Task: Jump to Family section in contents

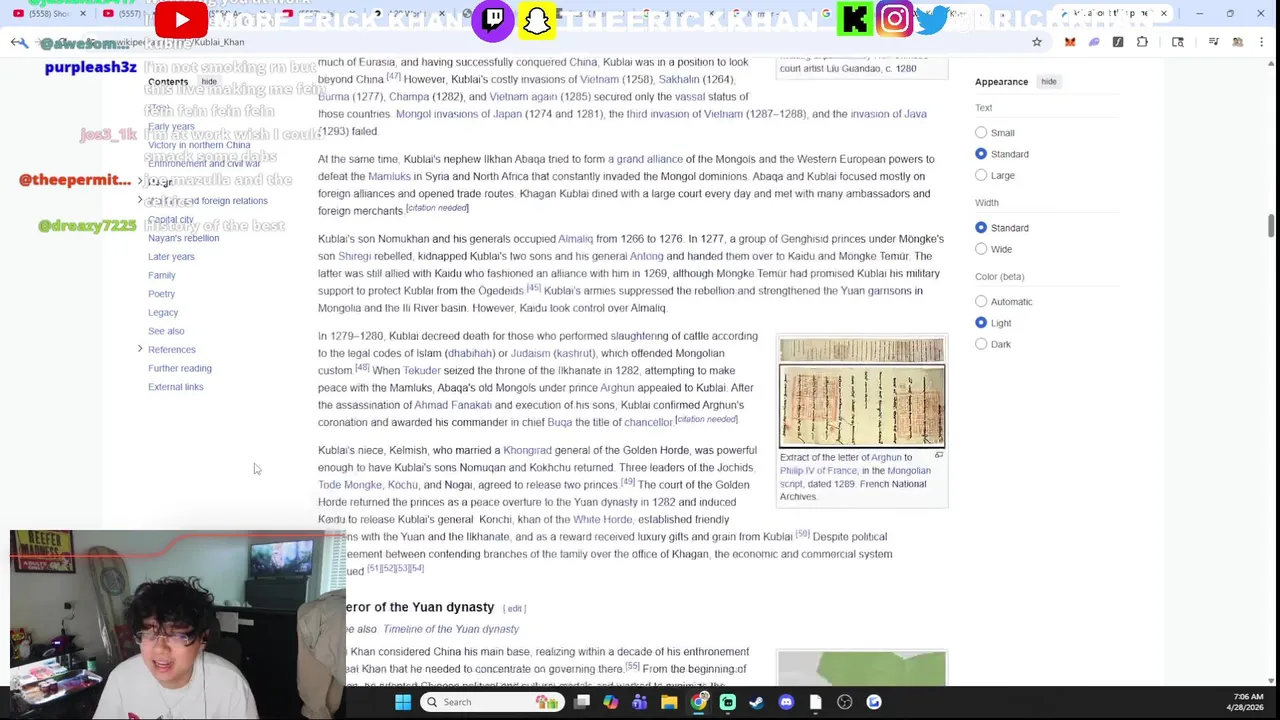Action: click(x=161, y=275)
